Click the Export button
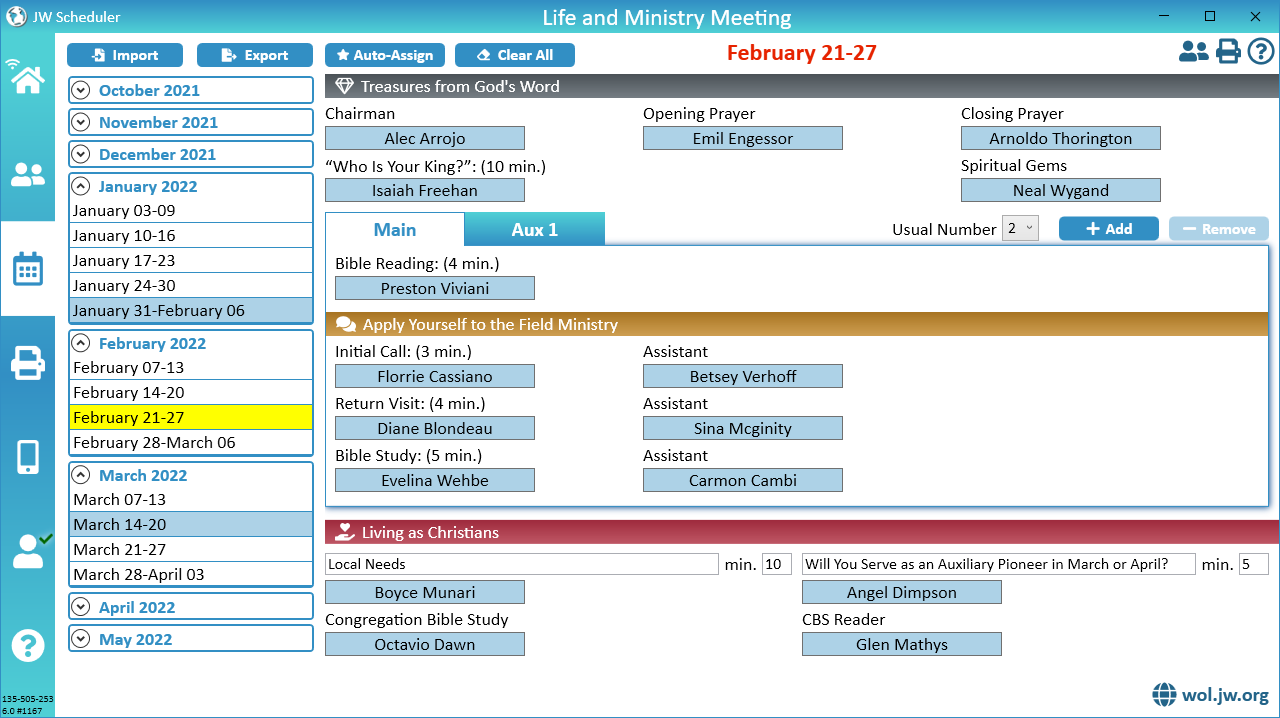 pos(255,55)
